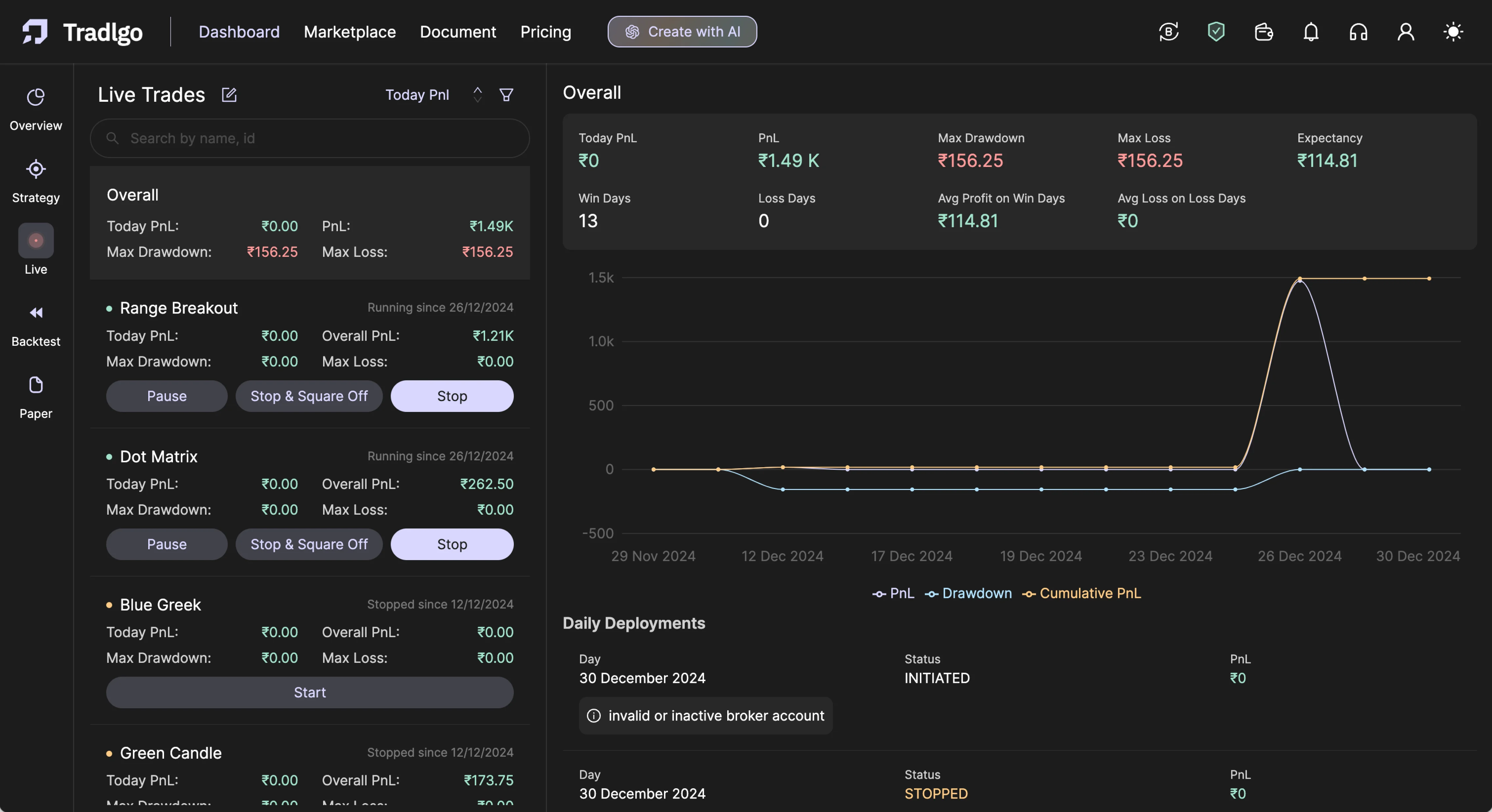Image resolution: width=1492 pixels, height=812 pixels.
Task: Toggle the Drawdown series in the chart legend
Action: [968, 593]
